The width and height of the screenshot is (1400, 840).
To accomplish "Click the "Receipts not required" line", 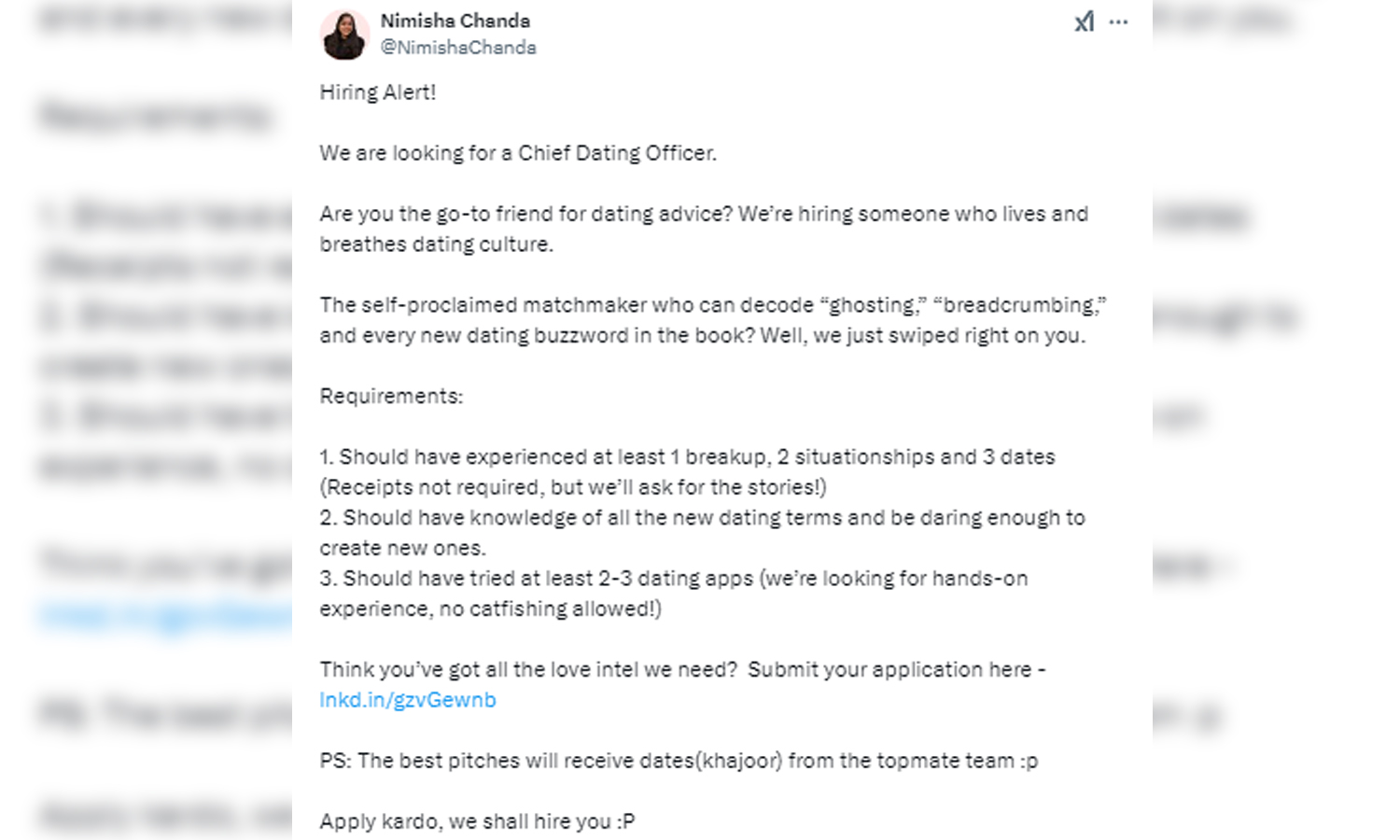I will pos(572,487).
